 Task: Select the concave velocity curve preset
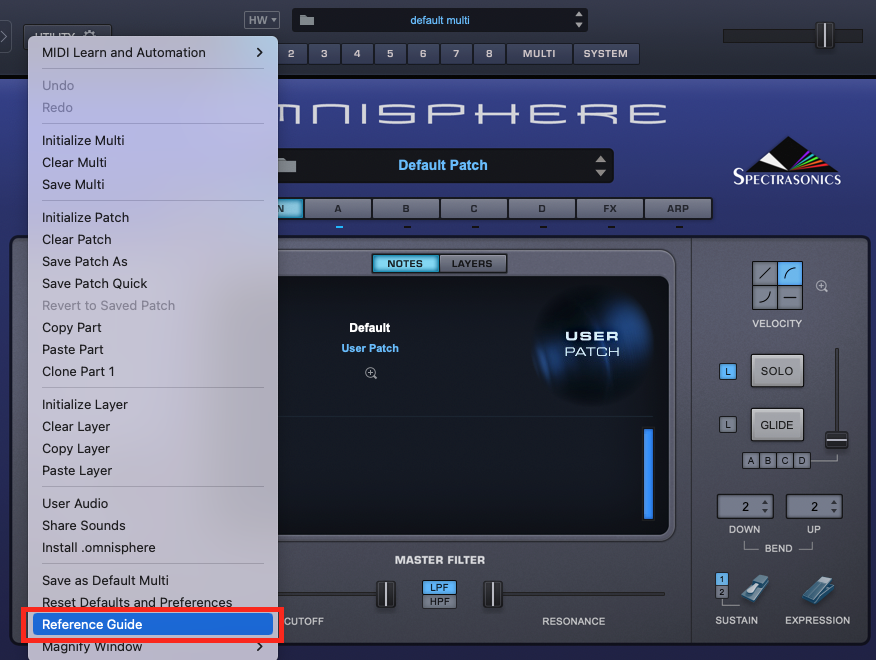[765, 297]
